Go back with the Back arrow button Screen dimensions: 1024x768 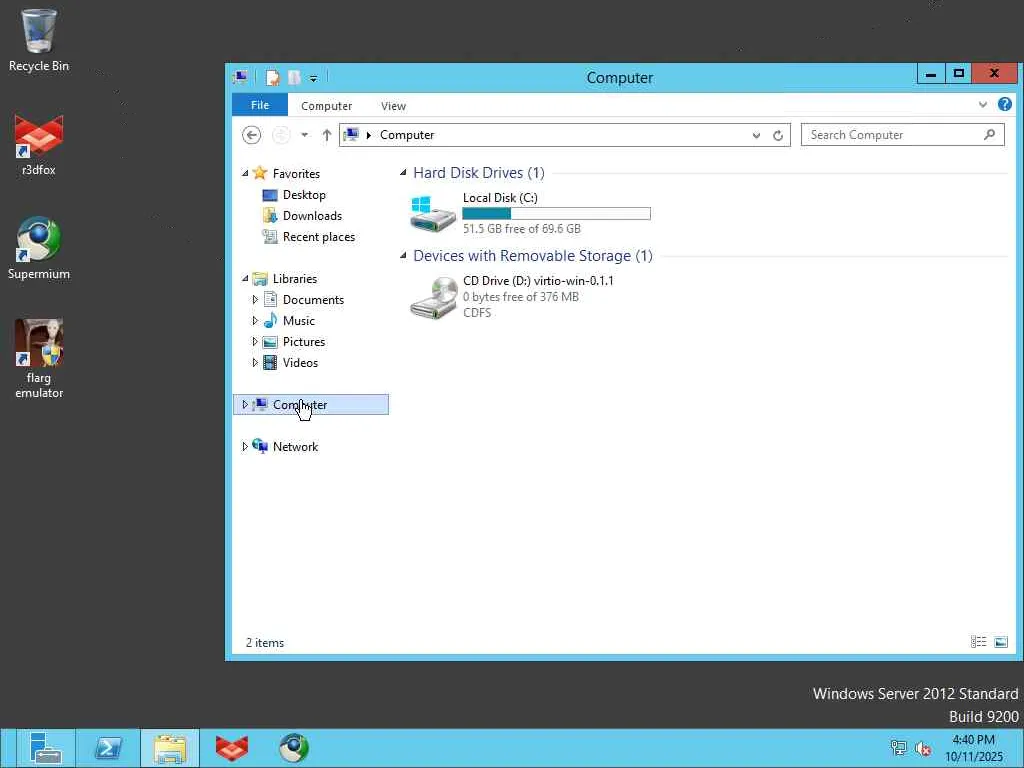point(251,135)
